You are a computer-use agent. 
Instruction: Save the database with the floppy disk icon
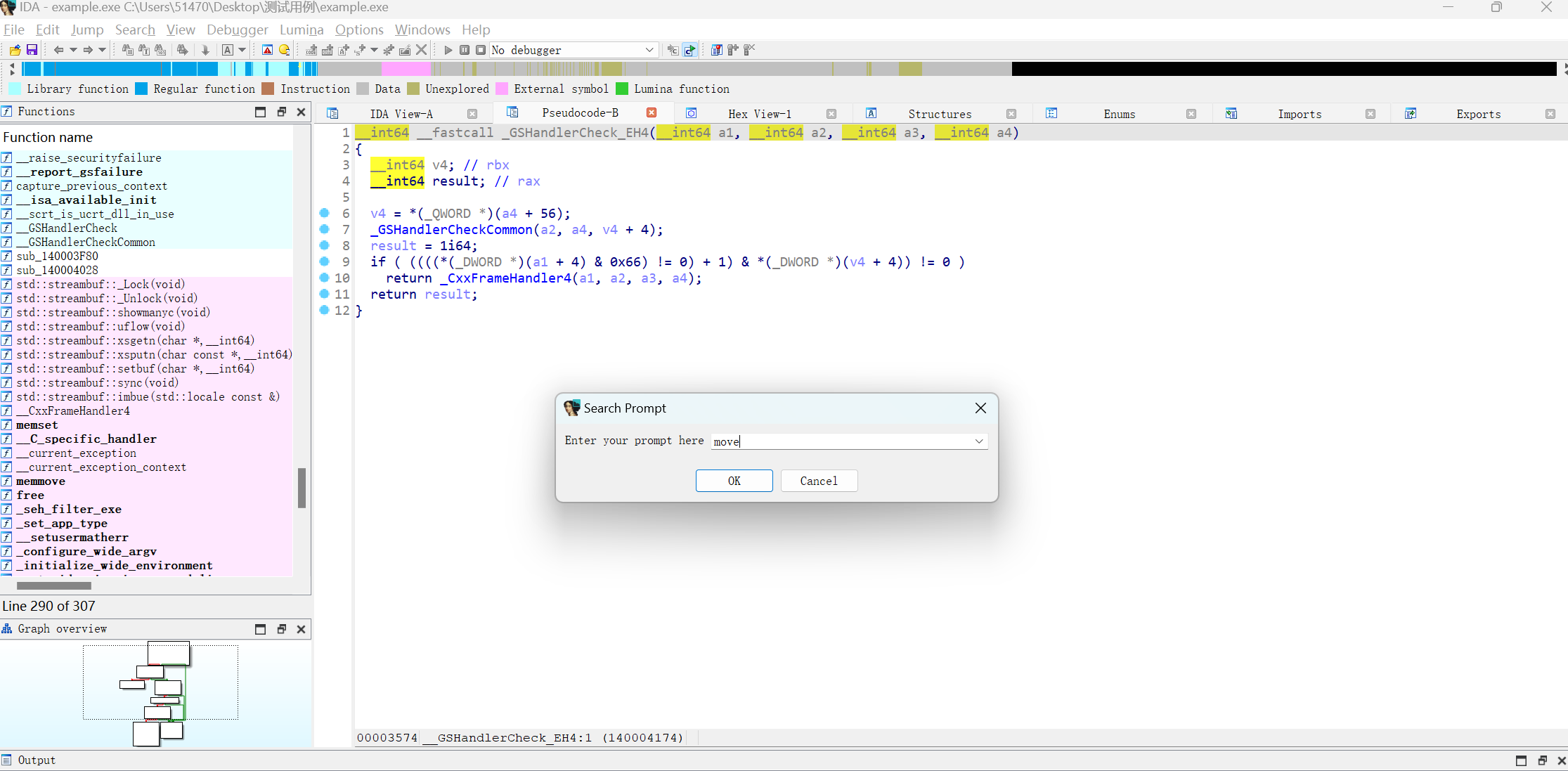[x=32, y=50]
